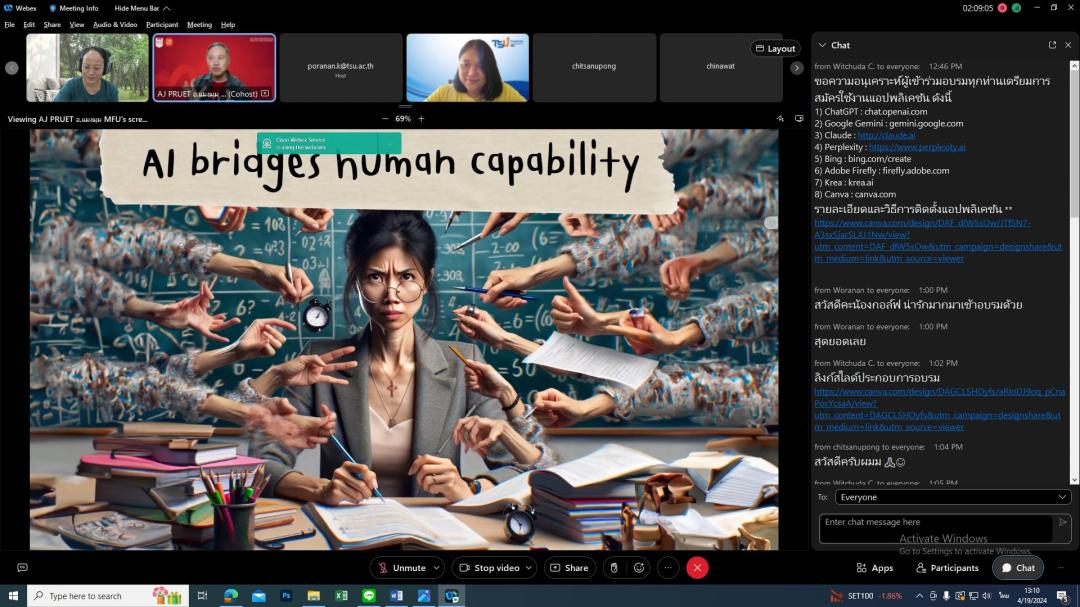The height and width of the screenshot is (607, 1080).
Task: Show the Participants panel
Action: click(x=947, y=568)
